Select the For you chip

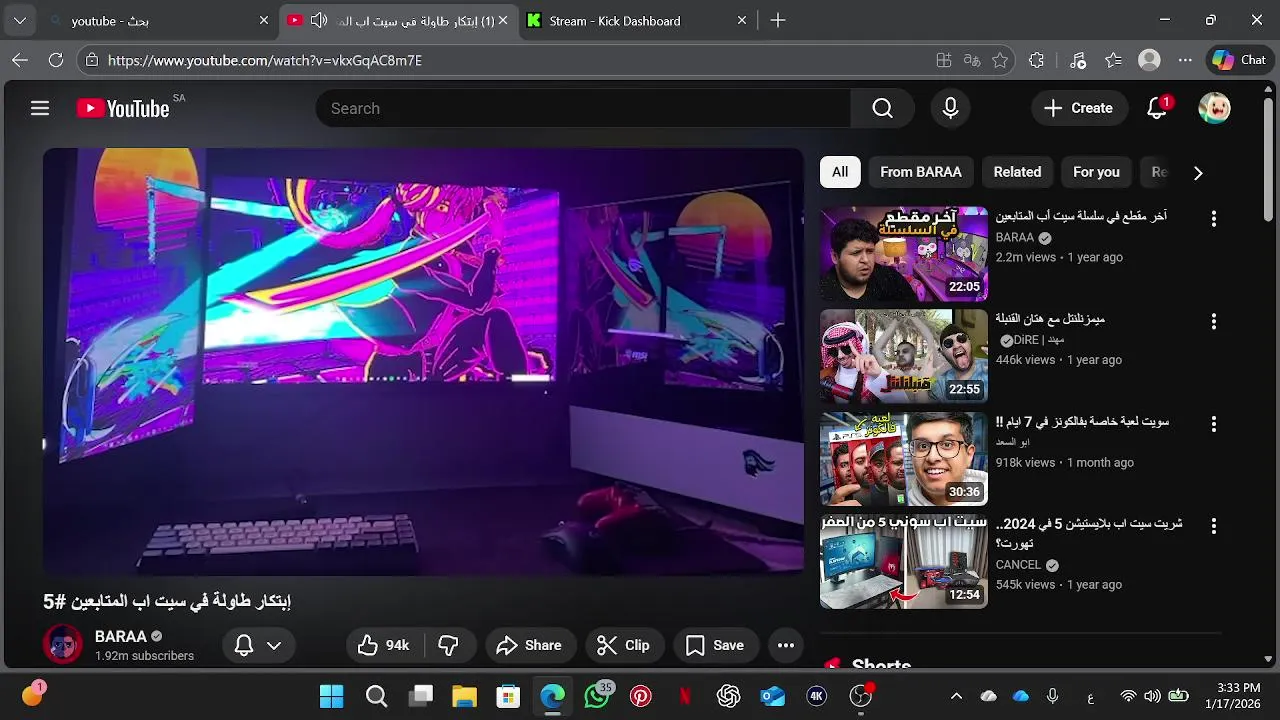1096,172
